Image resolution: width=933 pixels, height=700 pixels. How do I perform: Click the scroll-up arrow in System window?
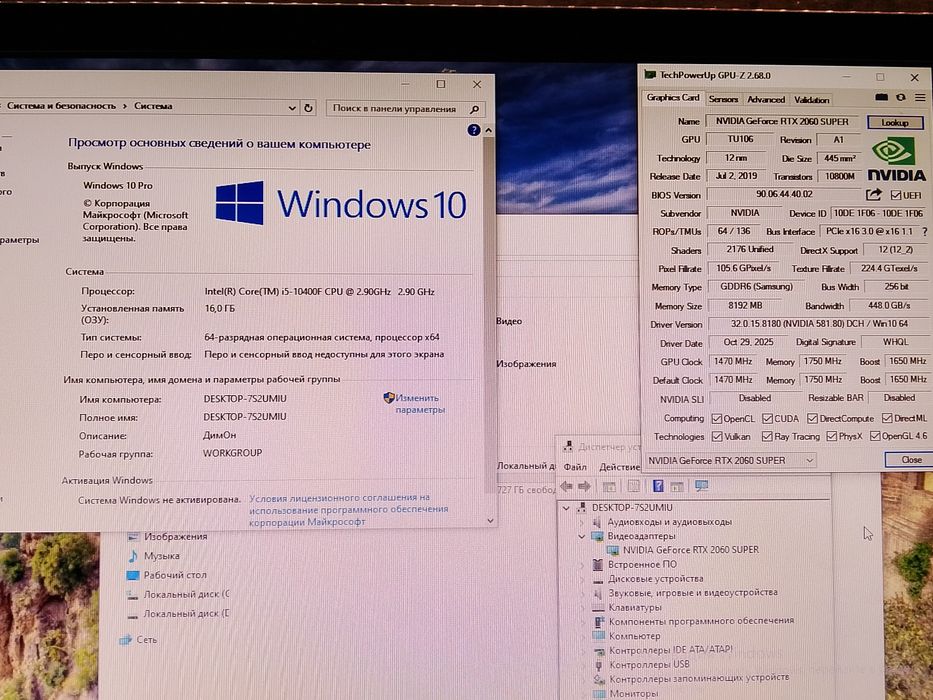(489, 130)
